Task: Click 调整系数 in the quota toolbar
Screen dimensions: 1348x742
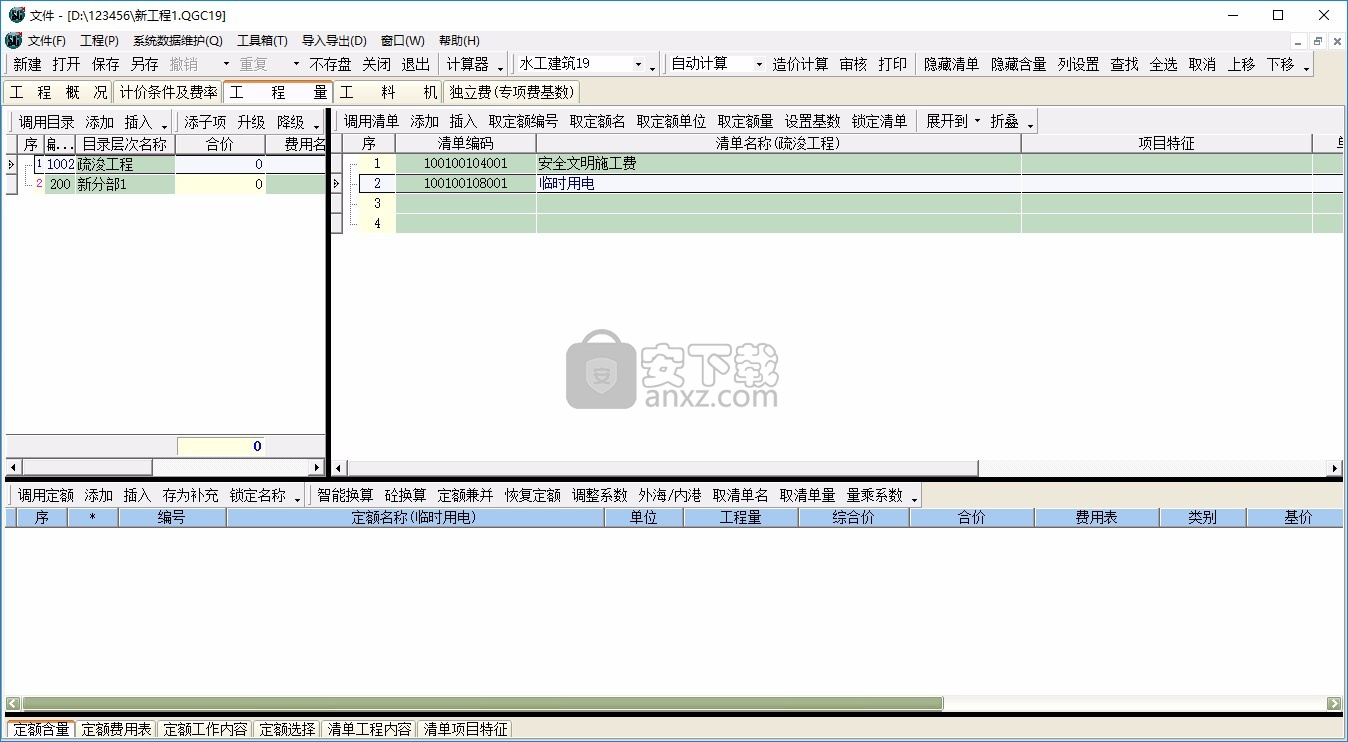Action: click(x=599, y=495)
